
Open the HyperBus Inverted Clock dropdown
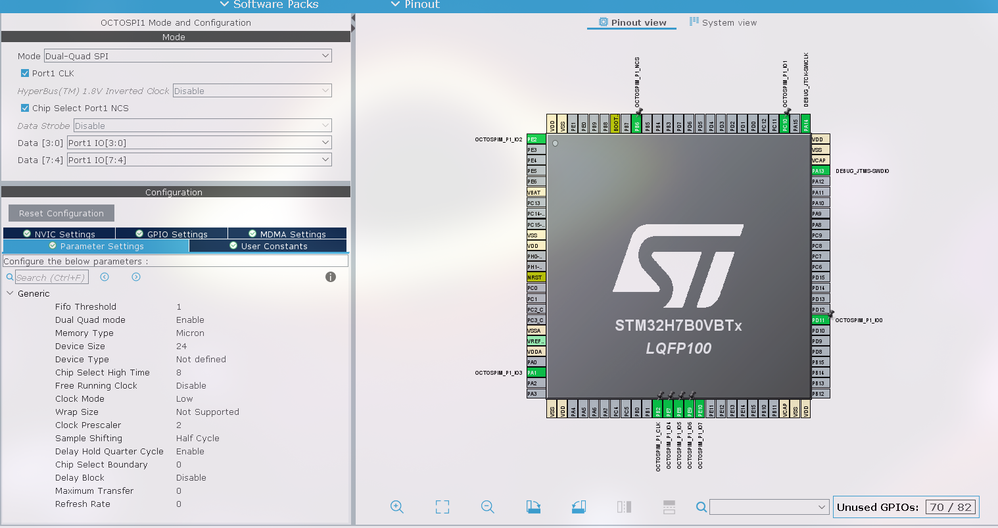point(252,91)
